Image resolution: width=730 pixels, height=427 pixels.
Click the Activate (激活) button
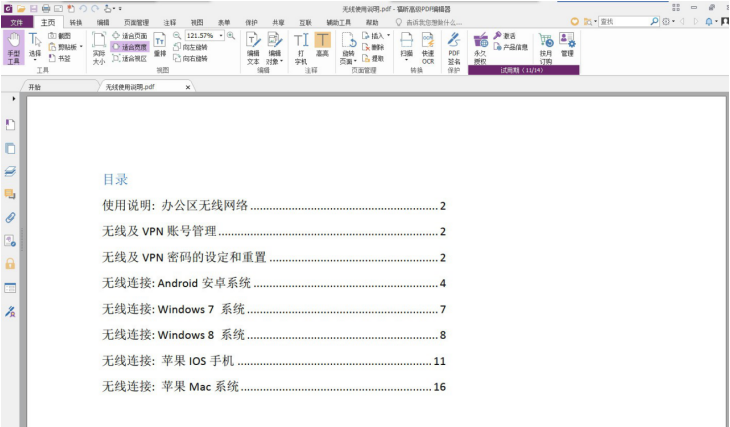(x=504, y=35)
